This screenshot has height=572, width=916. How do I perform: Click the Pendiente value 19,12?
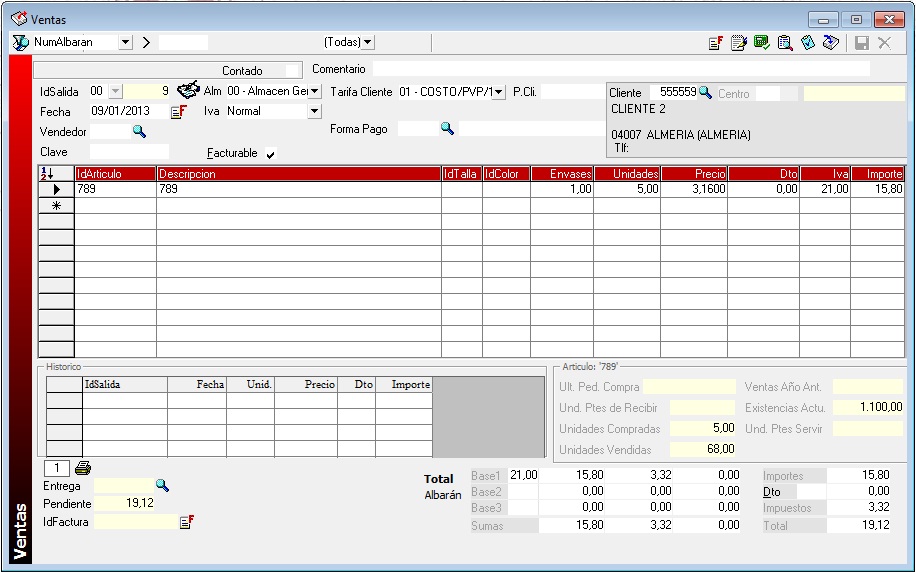tap(124, 503)
